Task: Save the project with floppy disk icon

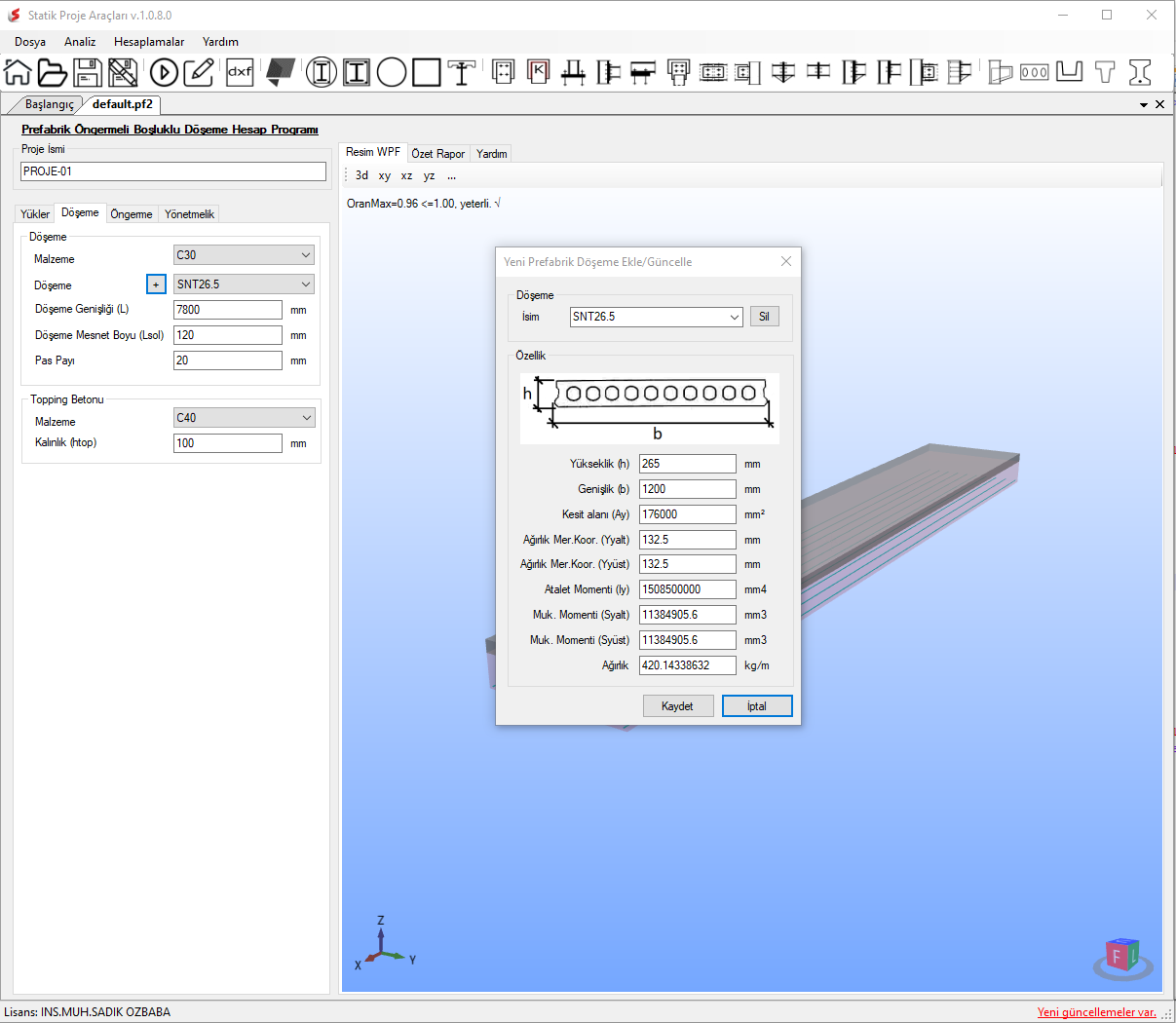Action: pos(88,72)
